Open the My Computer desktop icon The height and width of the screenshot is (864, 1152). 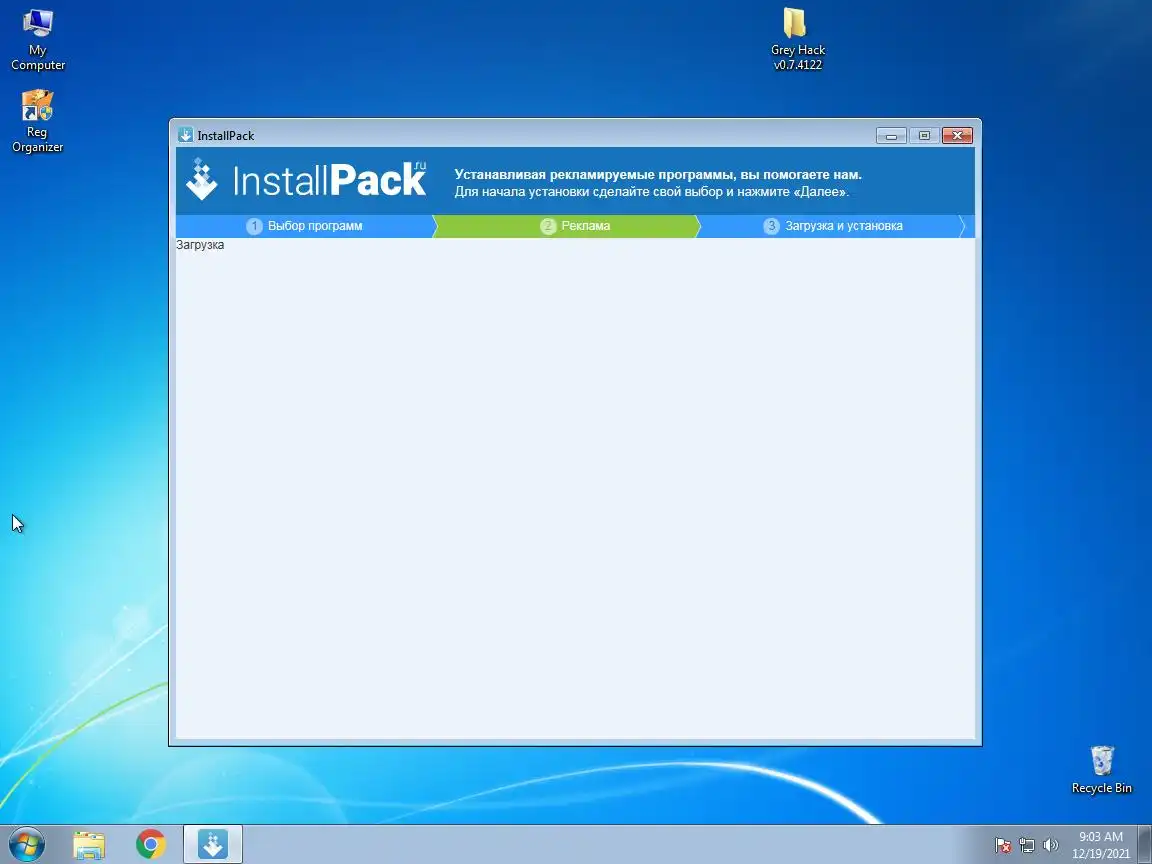click(37, 40)
